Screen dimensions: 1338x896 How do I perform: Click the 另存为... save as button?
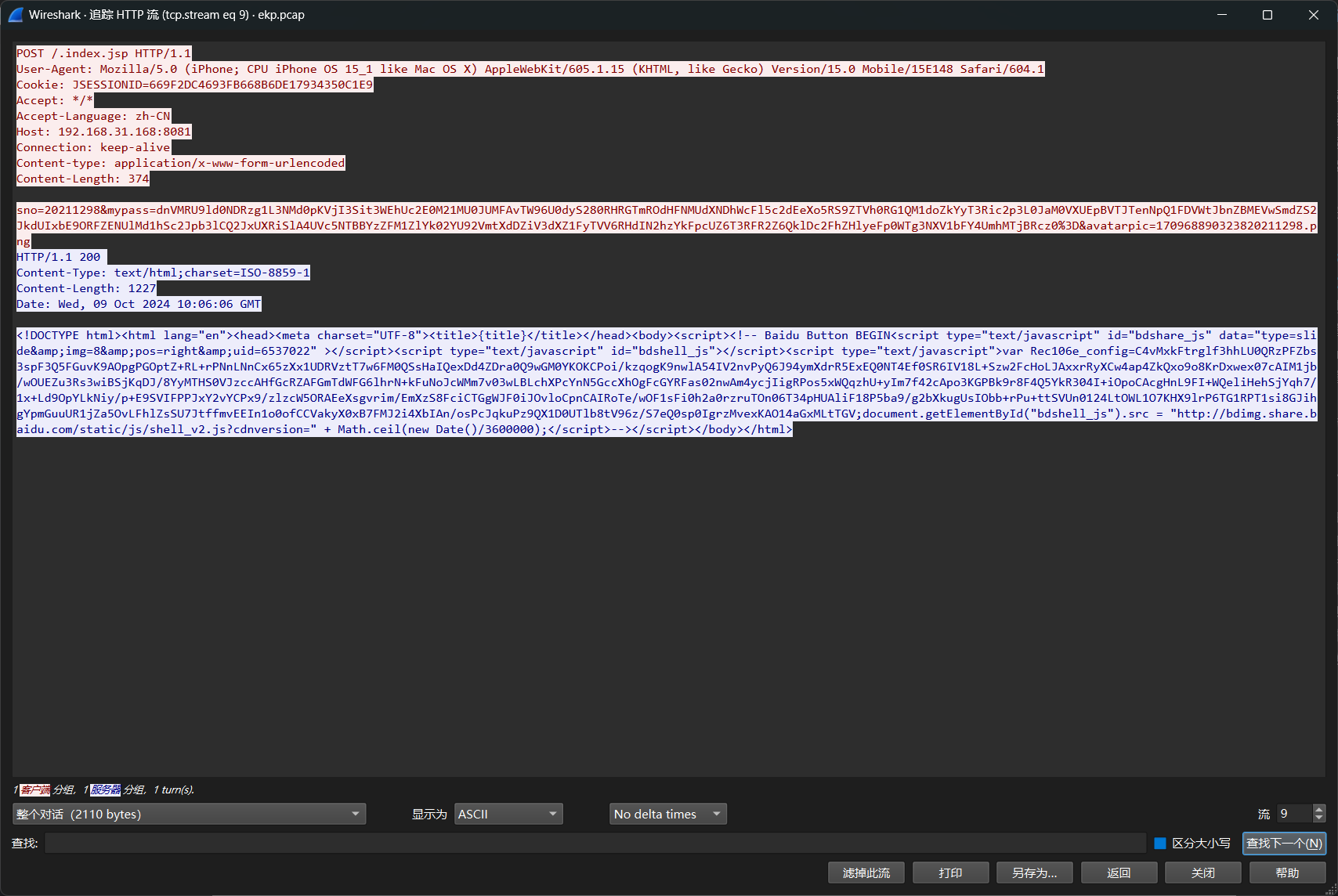tap(1035, 873)
